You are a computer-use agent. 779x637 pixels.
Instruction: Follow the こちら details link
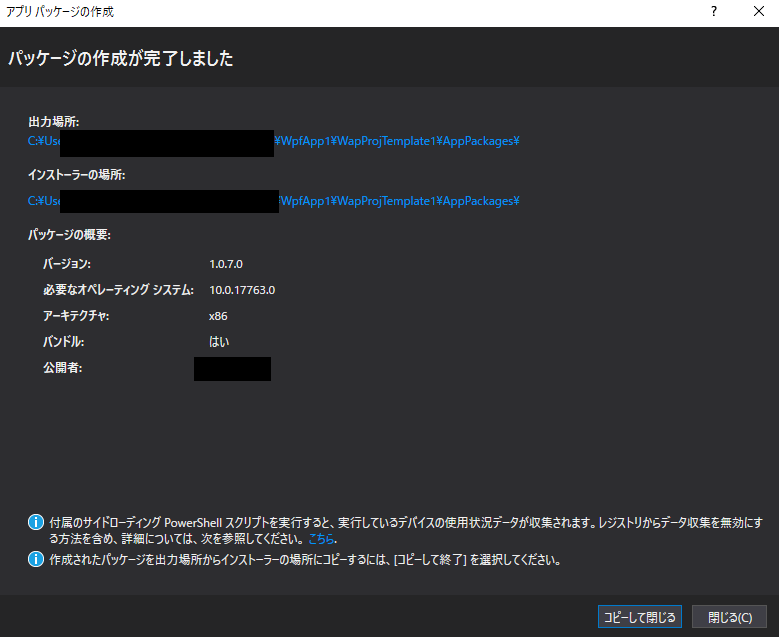tap(321, 539)
